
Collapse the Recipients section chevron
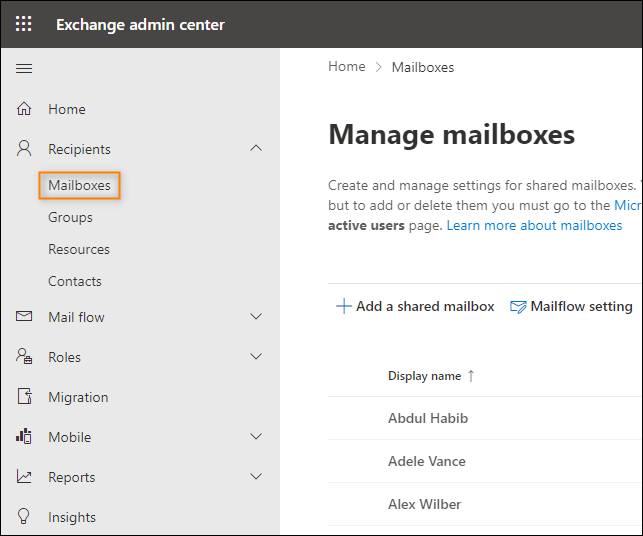pyautogui.click(x=256, y=148)
